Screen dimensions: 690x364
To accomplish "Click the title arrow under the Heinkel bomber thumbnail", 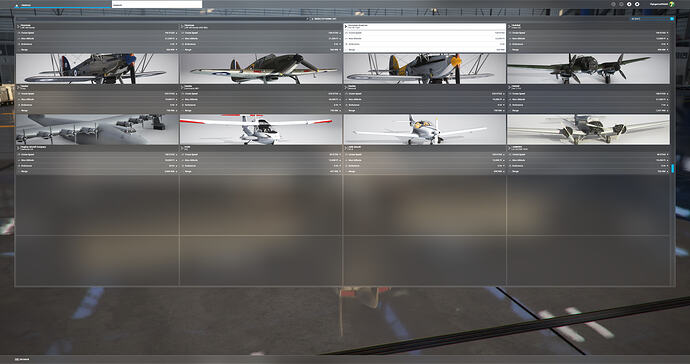I will point(510,88).
